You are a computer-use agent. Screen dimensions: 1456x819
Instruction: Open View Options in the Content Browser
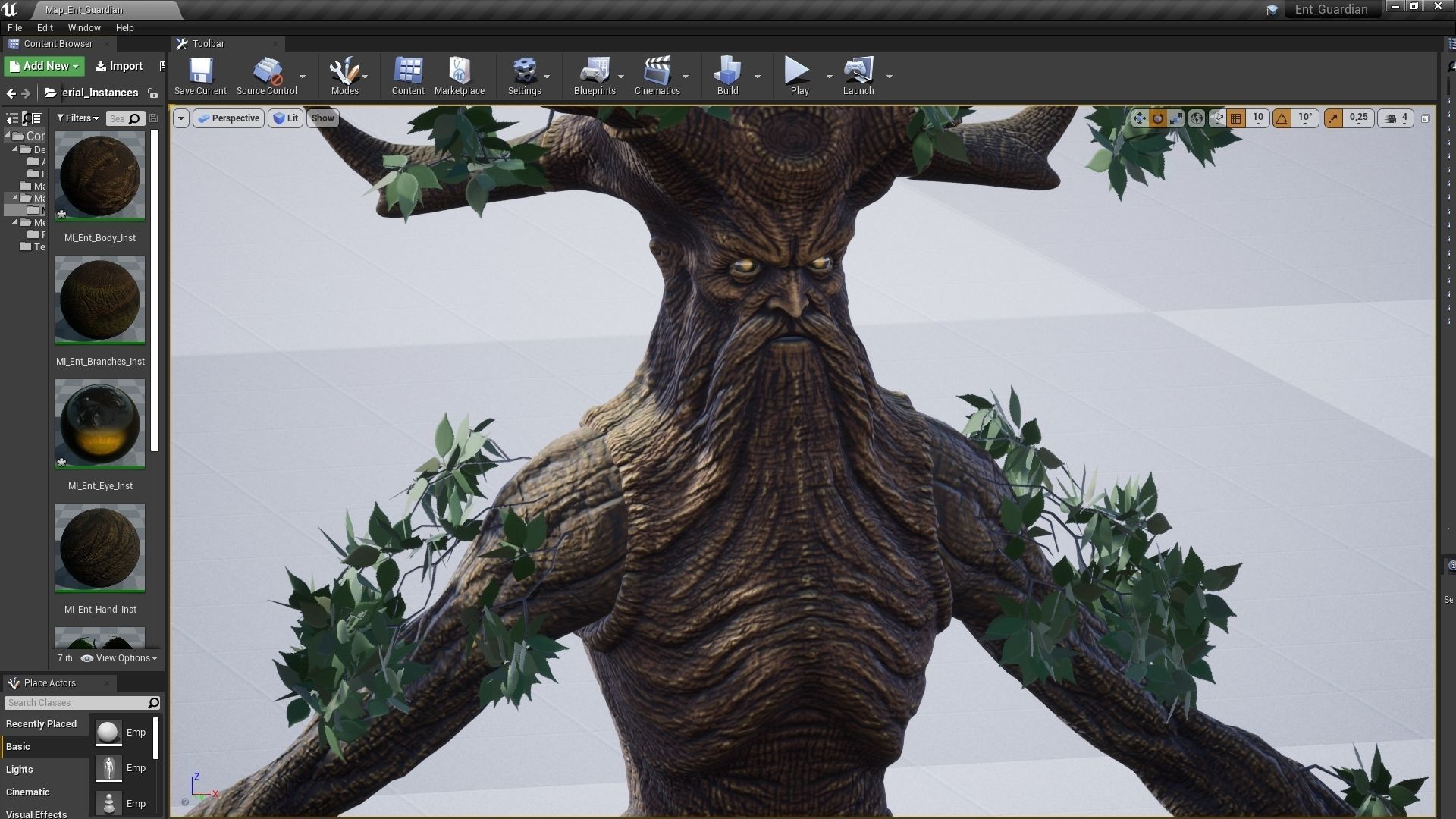point(119,658)
